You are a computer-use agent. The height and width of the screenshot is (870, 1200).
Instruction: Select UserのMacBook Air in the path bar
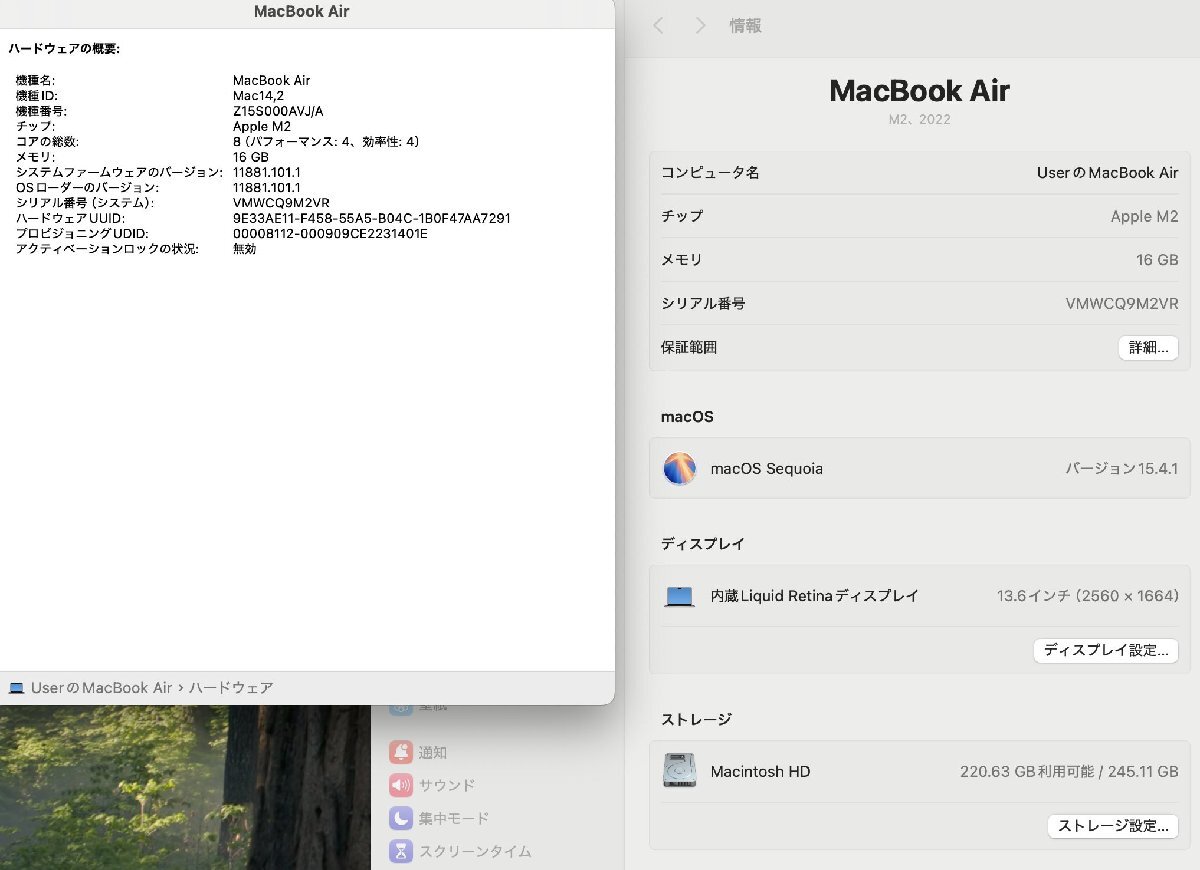click(x=101, y=688)
